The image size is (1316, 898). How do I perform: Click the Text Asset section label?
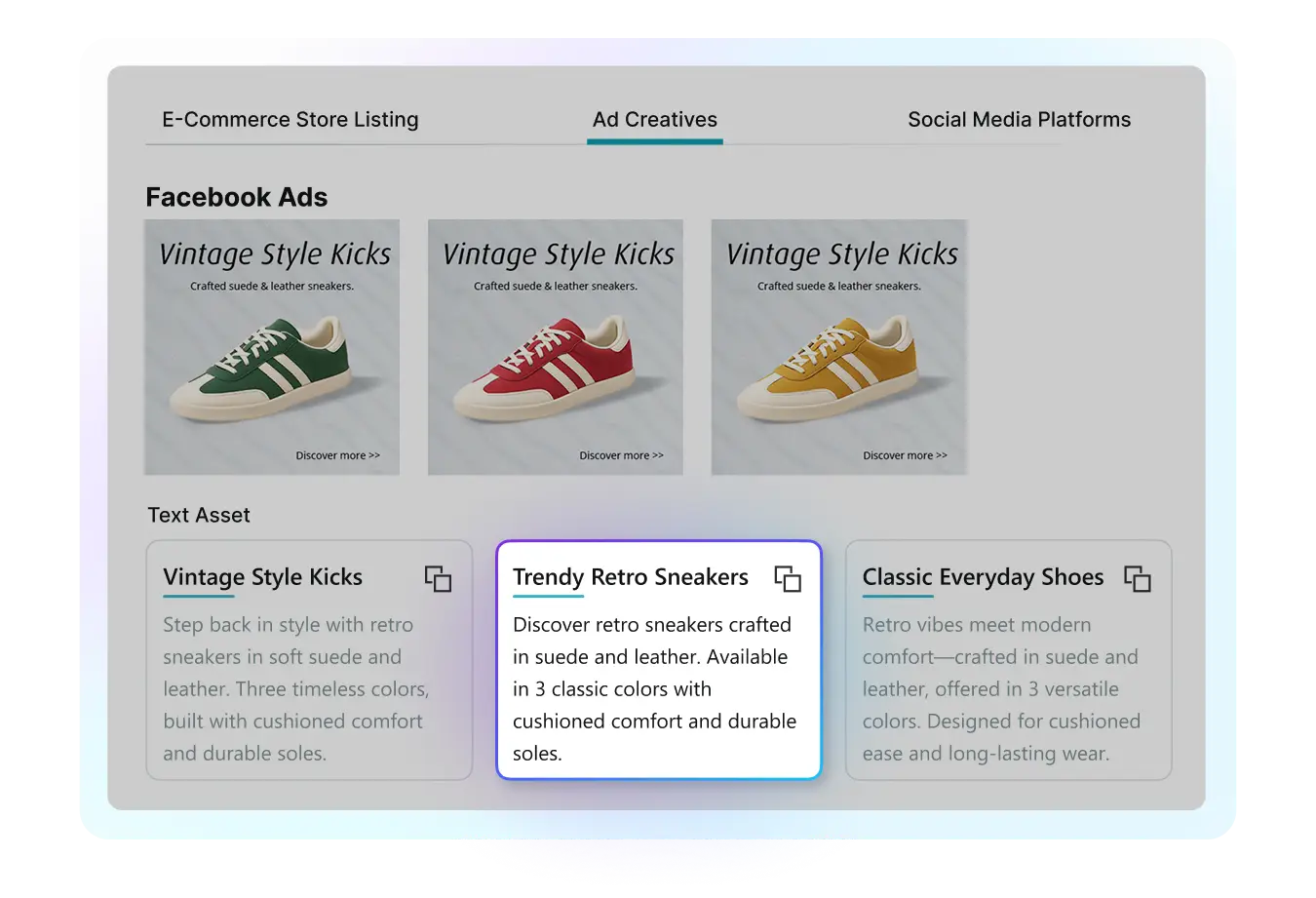pyautogui.click(x=199, y=515)
